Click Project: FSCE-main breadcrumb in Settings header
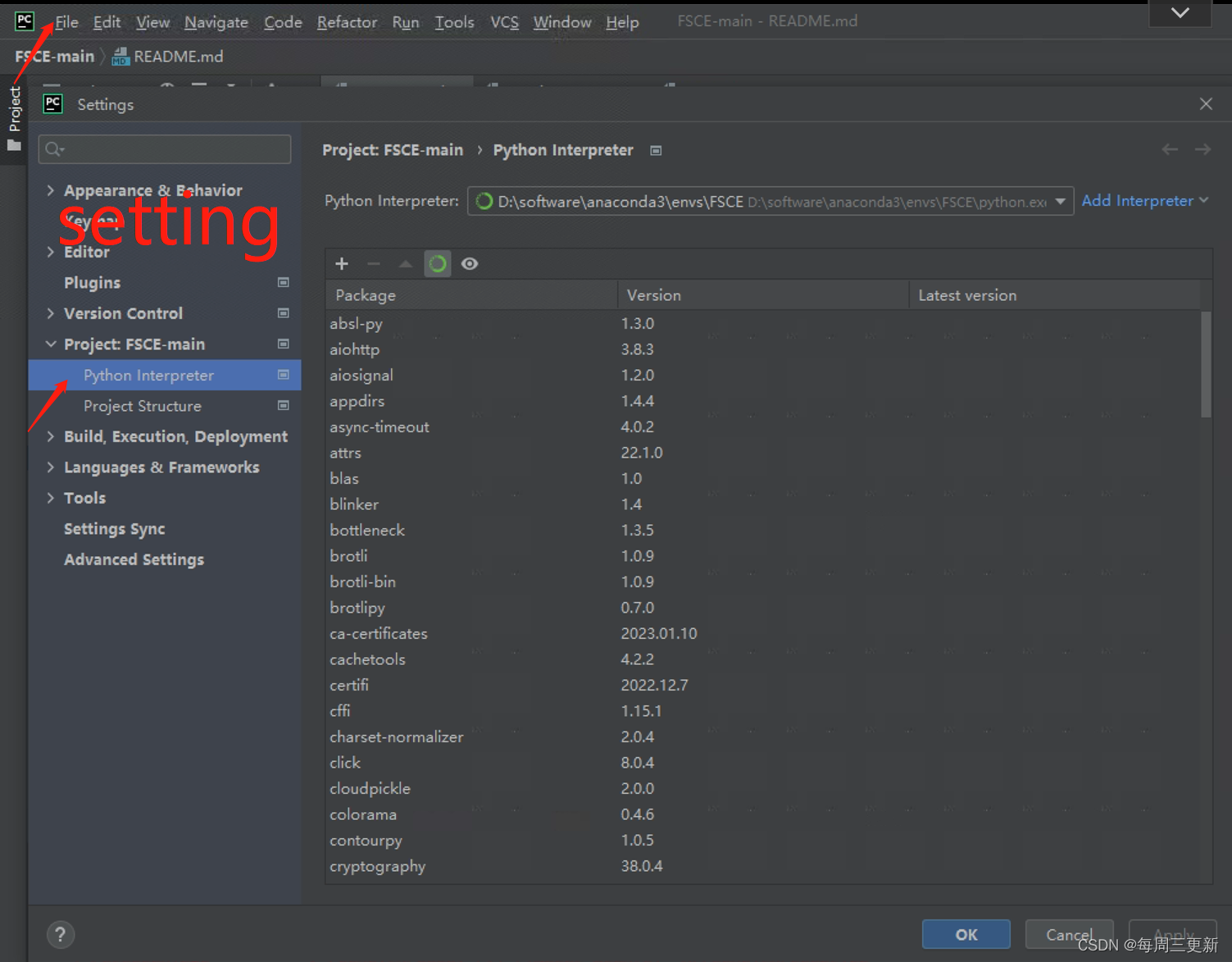The width and height of the screenshot is (1232, 962). [x=393, y=150]
